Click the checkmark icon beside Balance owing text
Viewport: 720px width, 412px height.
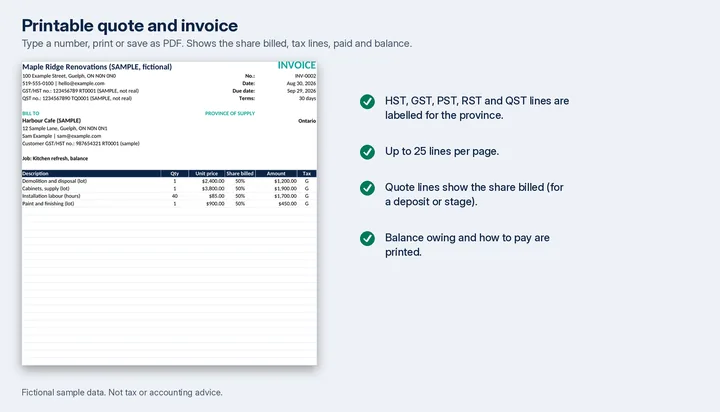tap(367, 238)
